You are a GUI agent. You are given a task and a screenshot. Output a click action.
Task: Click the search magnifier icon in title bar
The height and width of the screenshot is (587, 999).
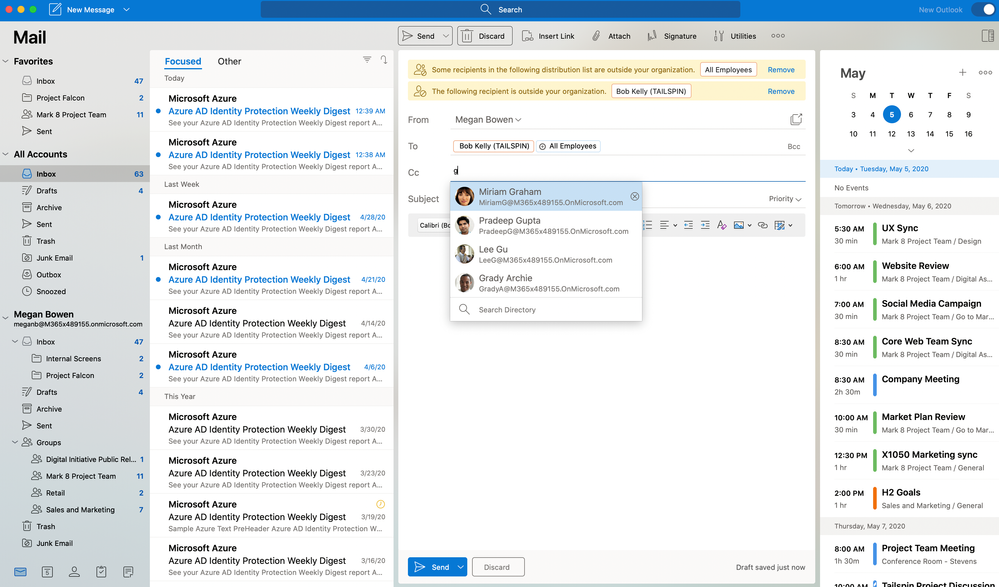click(485, 10)
